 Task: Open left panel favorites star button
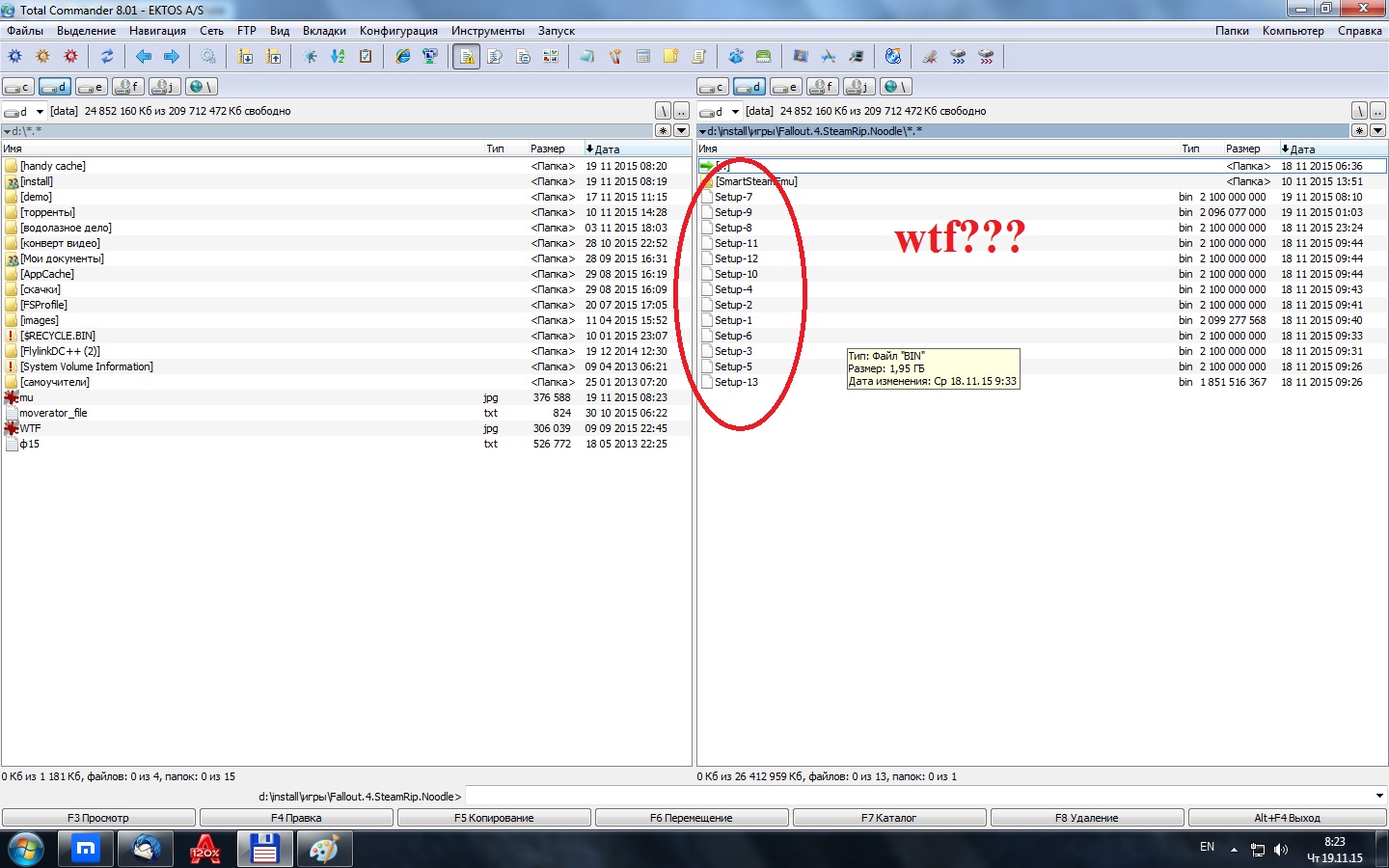coord(663,130)
